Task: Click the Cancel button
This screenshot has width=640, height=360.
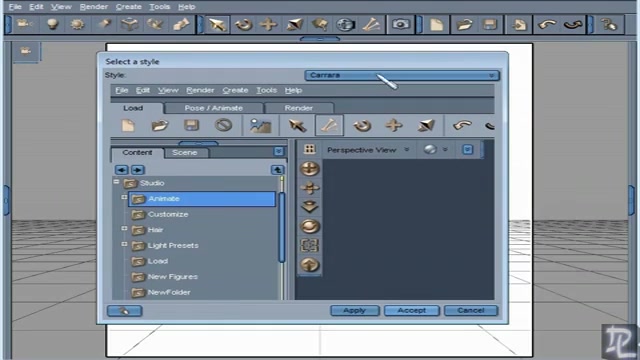Action: [x=471, y=311]
